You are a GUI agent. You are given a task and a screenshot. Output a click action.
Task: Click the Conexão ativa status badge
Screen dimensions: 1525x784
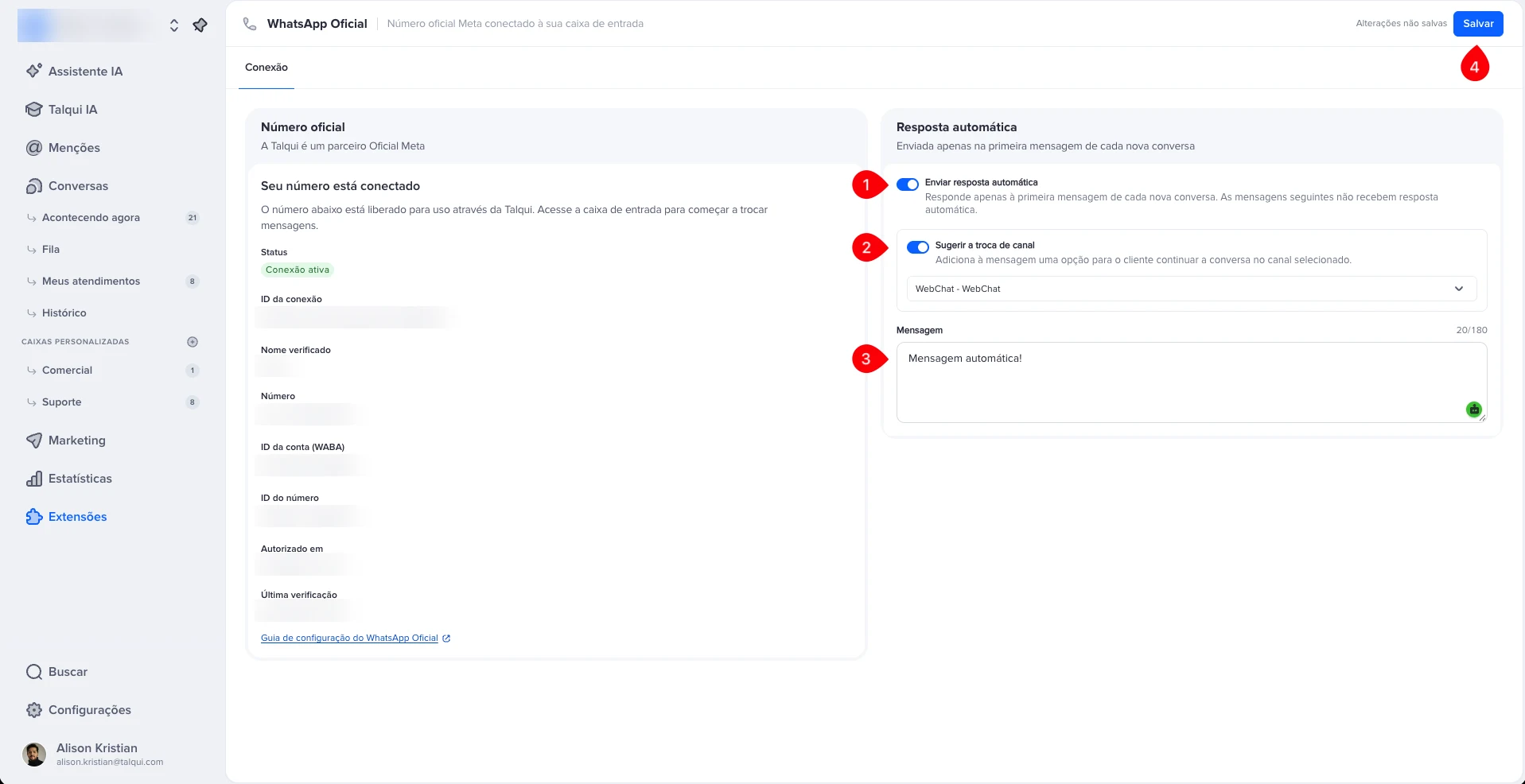[298, 270]
